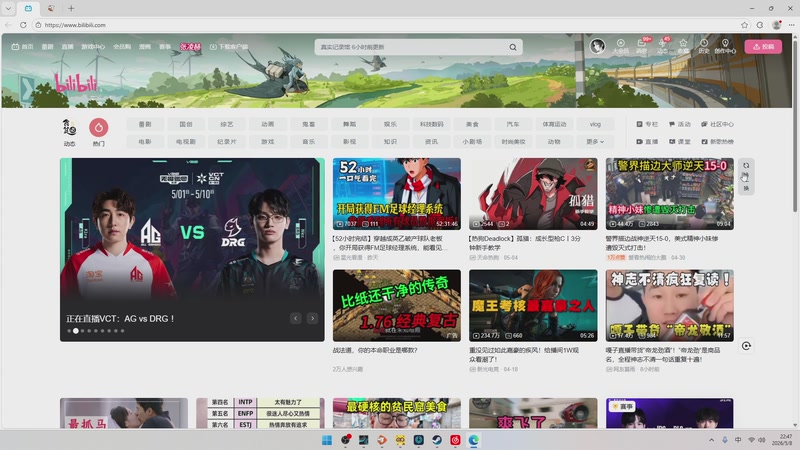Click the pink 投稿 upload button
The image size is (800, 450).
763,46
